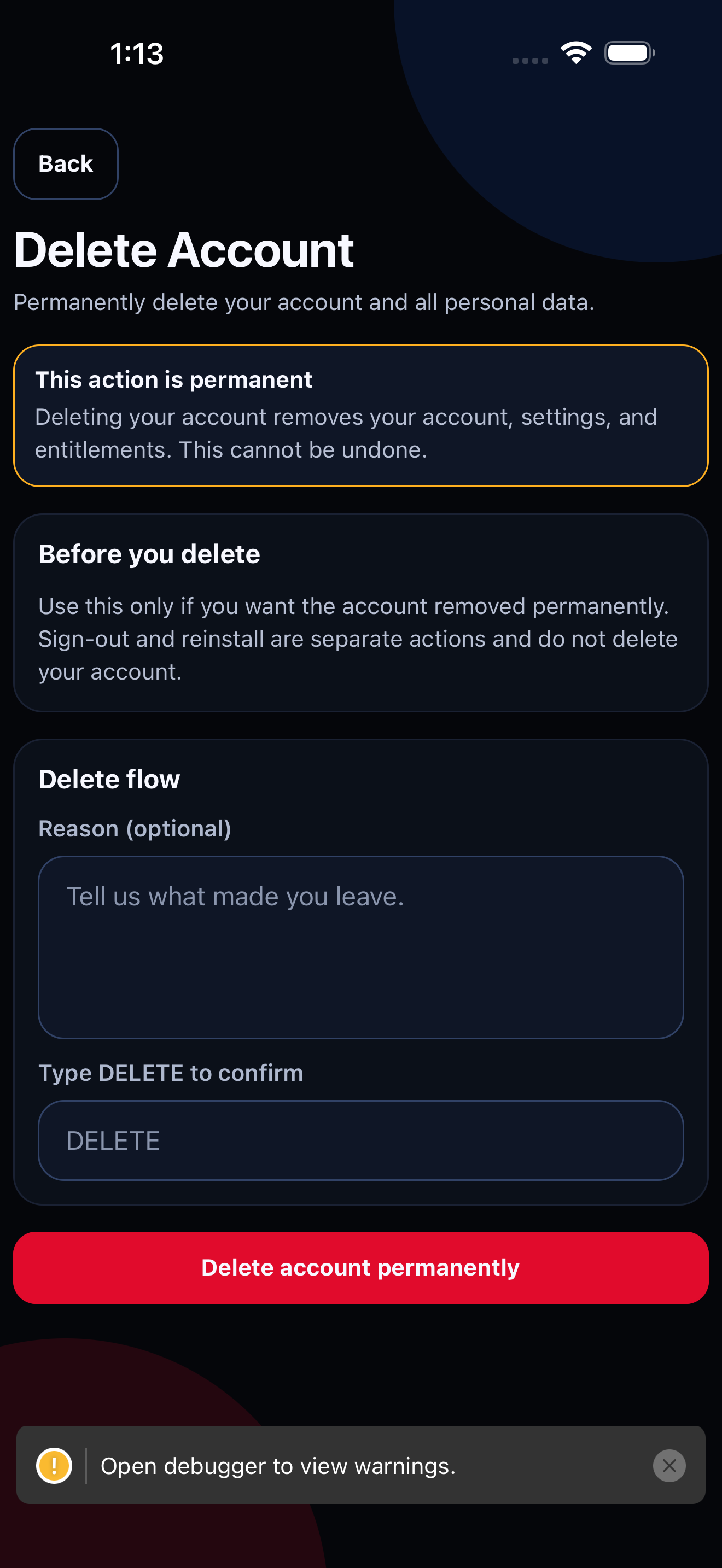Dismiss the warnings toast with the X icon

pos(669,1466)
